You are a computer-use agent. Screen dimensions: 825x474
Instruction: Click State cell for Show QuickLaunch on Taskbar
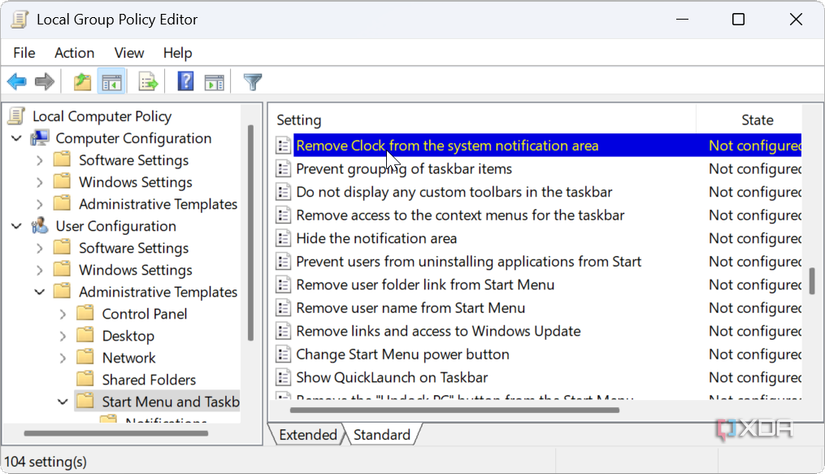[x=755, y=377]
